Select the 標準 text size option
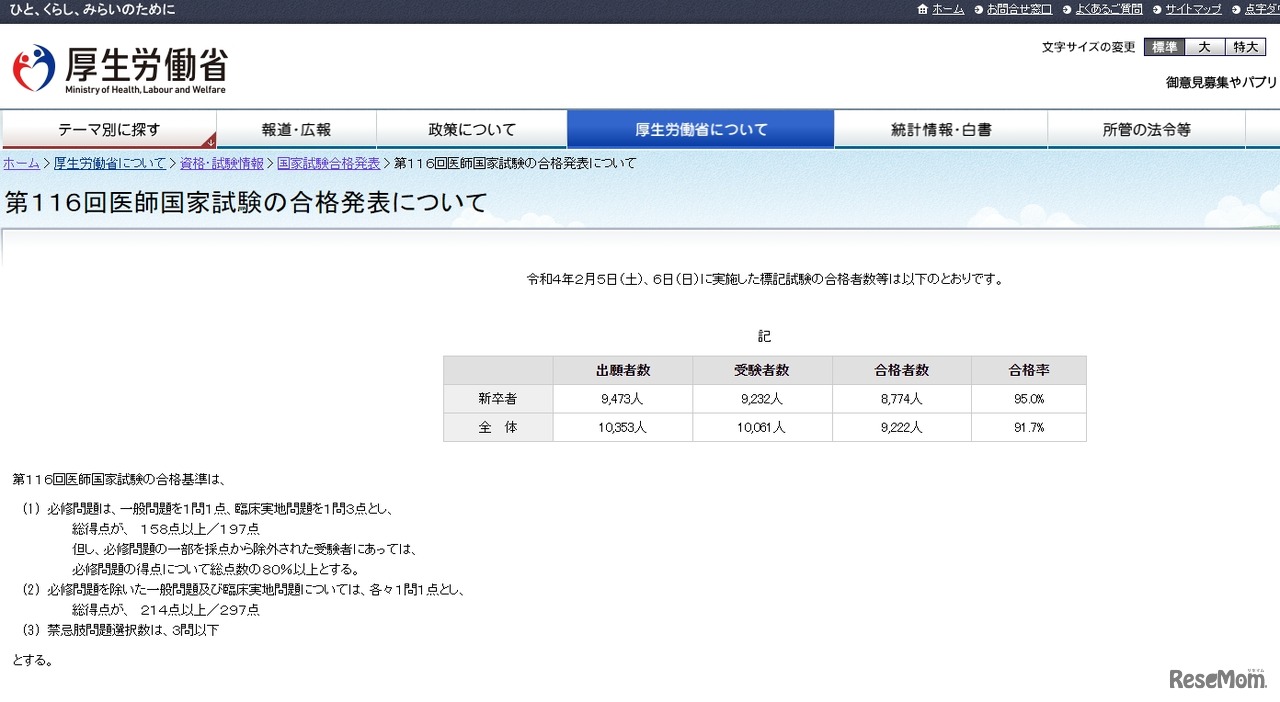 pyautogui.click(x=1163, y=46)
